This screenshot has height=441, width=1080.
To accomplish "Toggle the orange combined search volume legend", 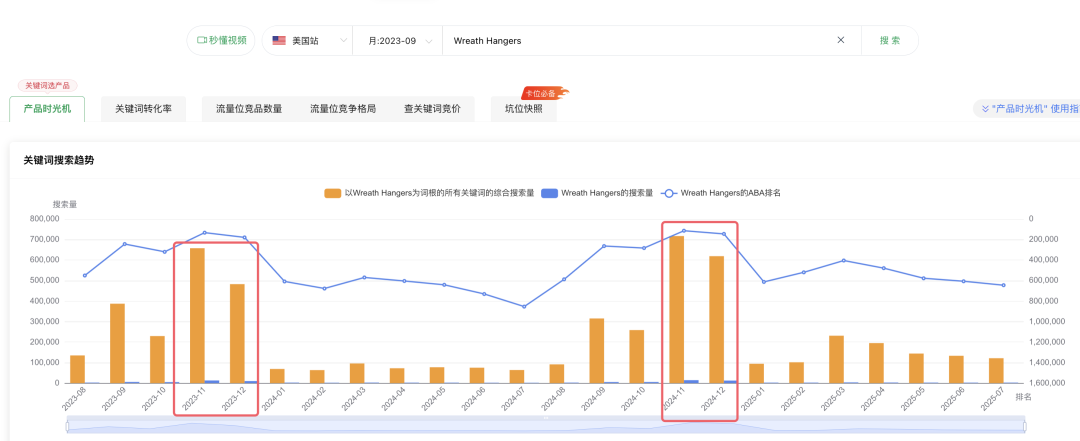I will pos(429,194).
